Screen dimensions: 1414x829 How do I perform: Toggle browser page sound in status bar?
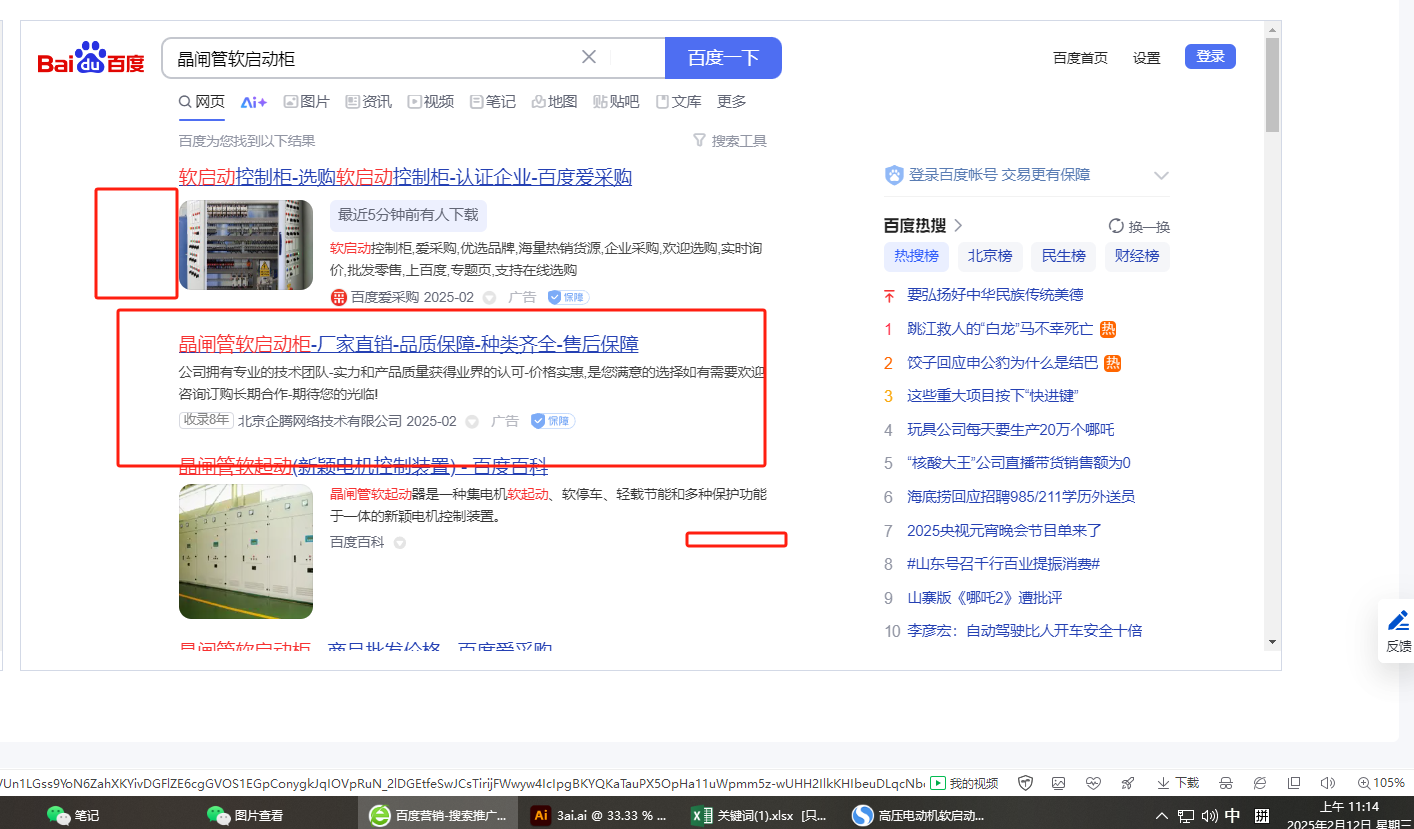pos(1328,783)
